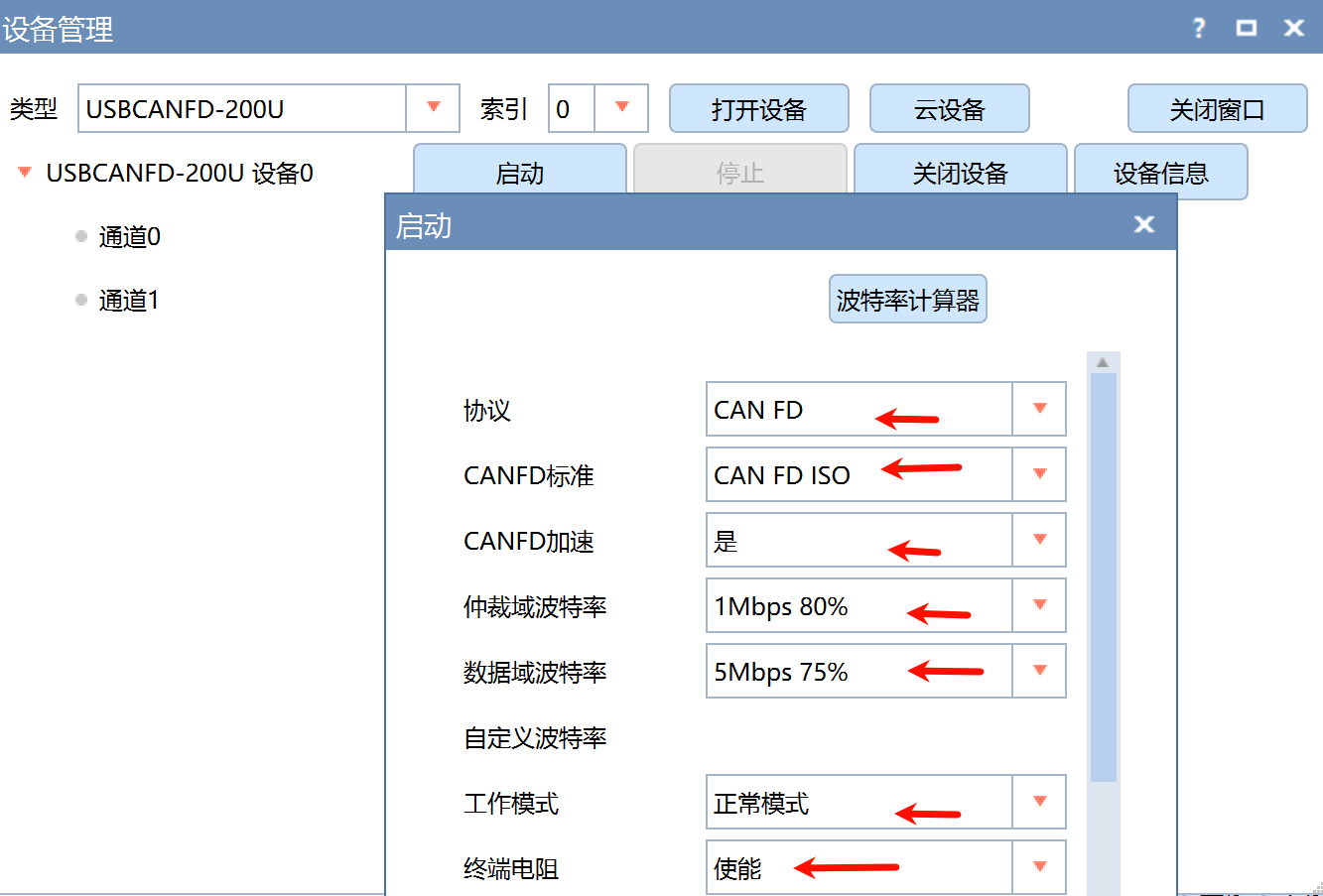Open the 终端电阻 dropdown arrow

(x=1039, y=867)
